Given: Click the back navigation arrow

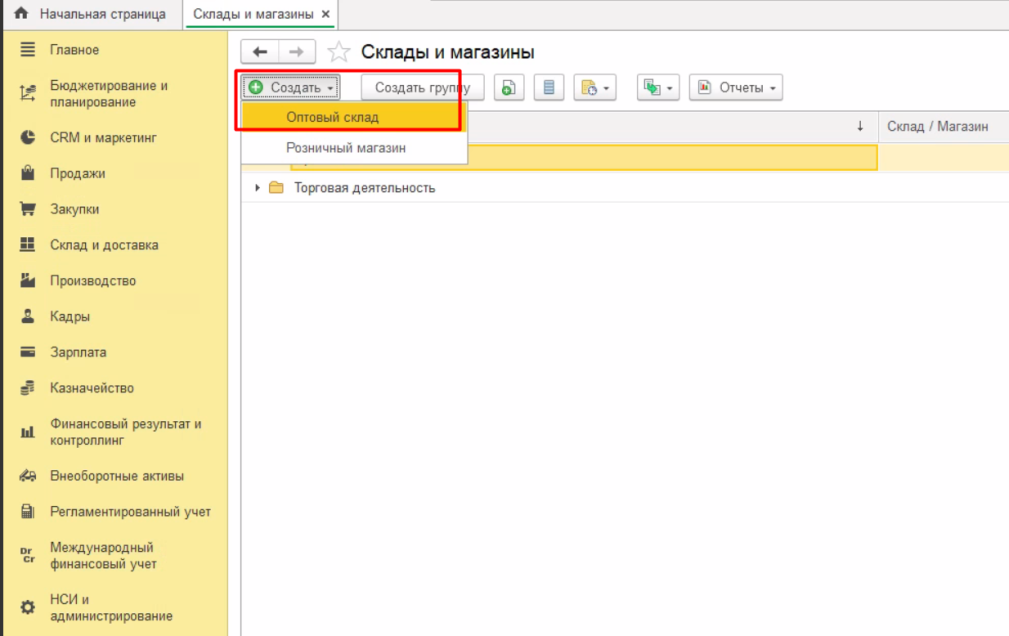Looking at the screenshot, I should (x=260, y=52).
